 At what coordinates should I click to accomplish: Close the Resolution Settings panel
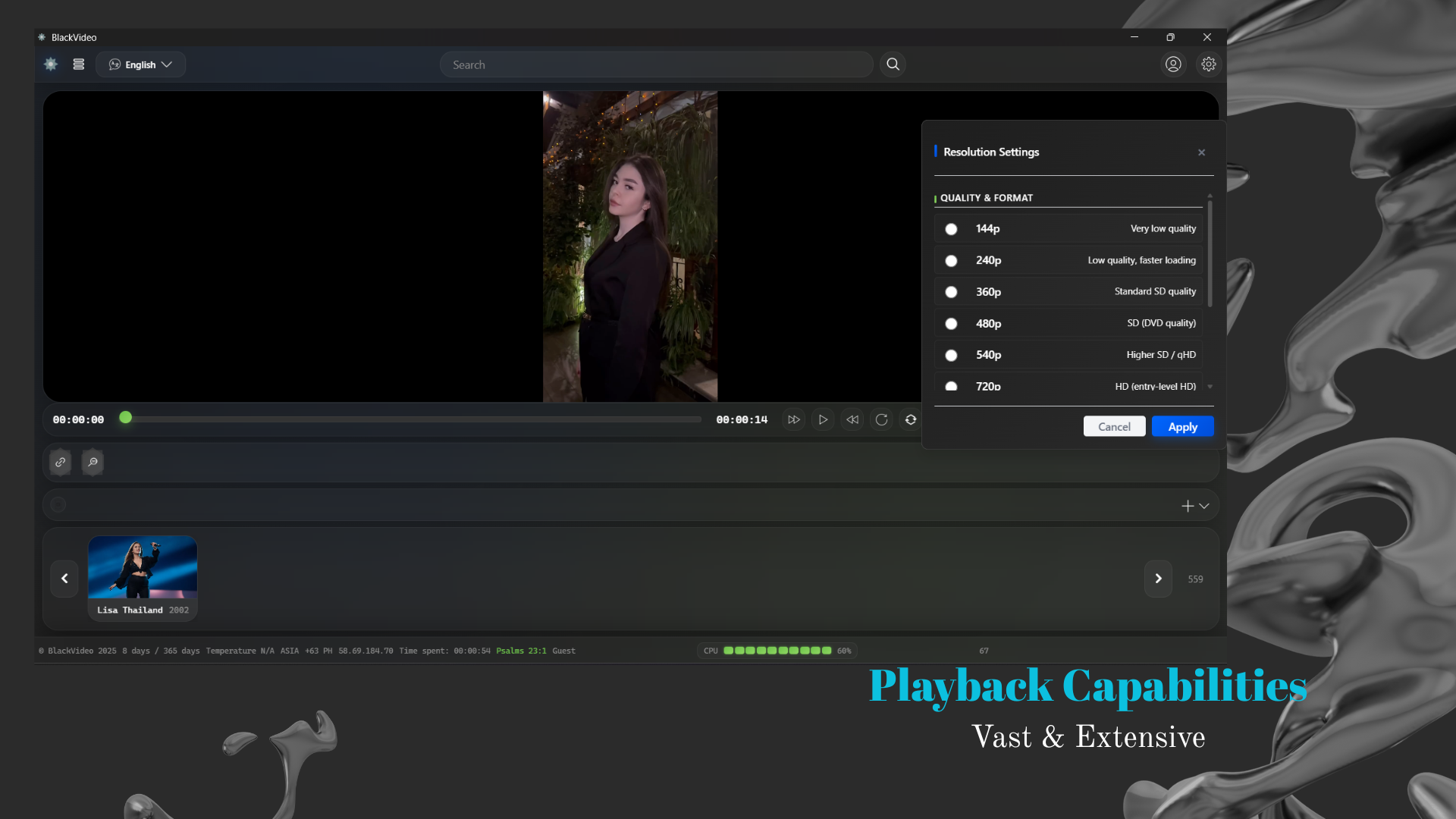point(1201,152)
